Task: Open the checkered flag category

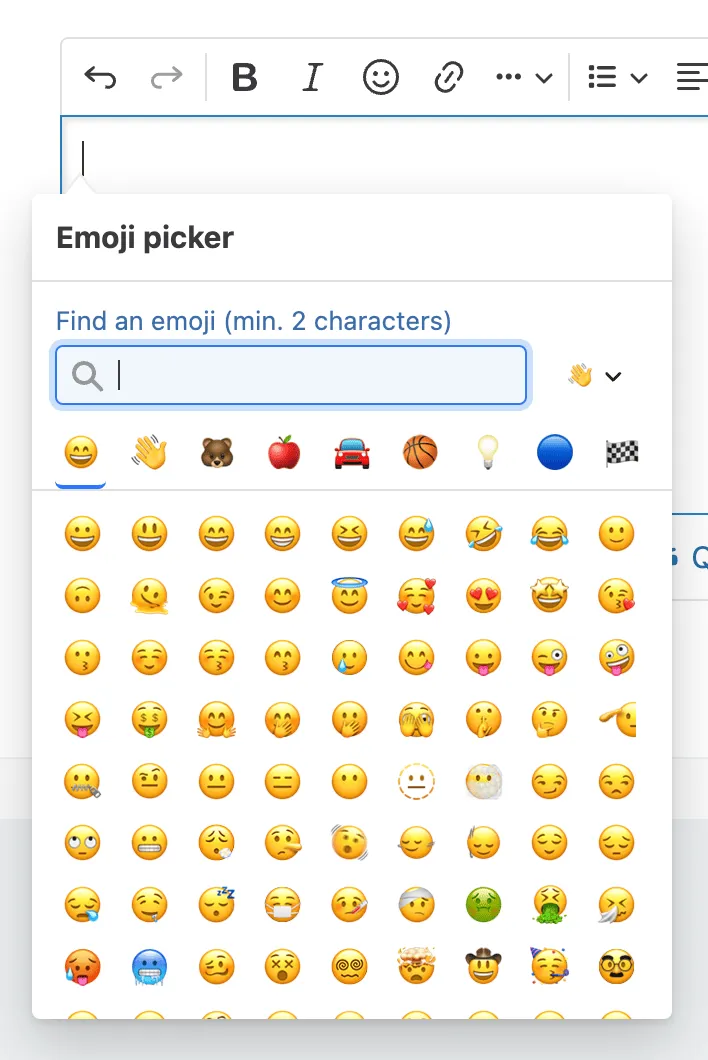Action: [622, 453]
